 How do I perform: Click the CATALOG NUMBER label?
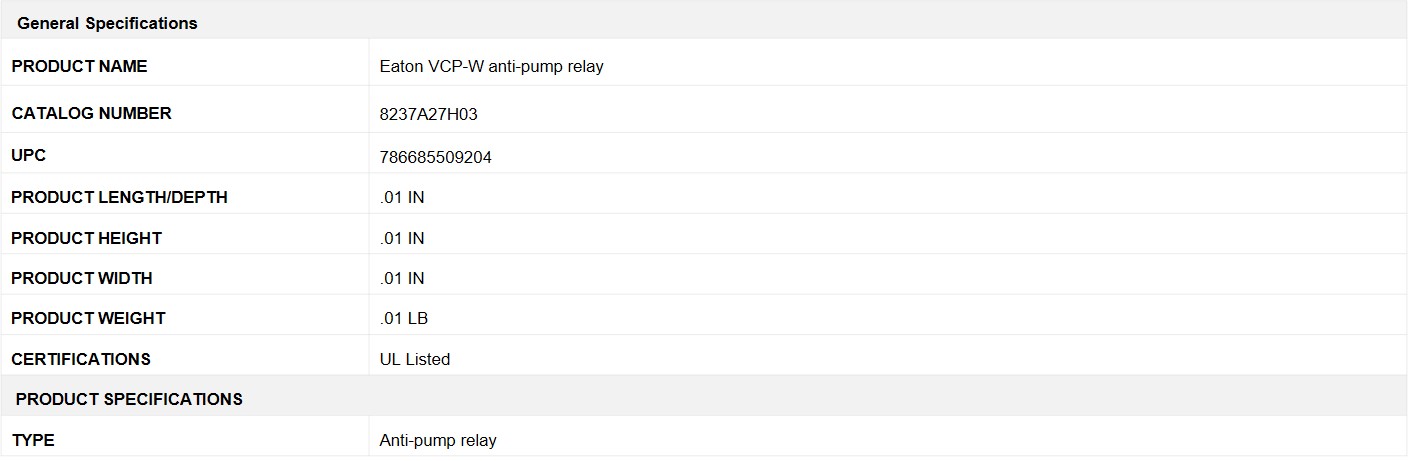(92, 114)
